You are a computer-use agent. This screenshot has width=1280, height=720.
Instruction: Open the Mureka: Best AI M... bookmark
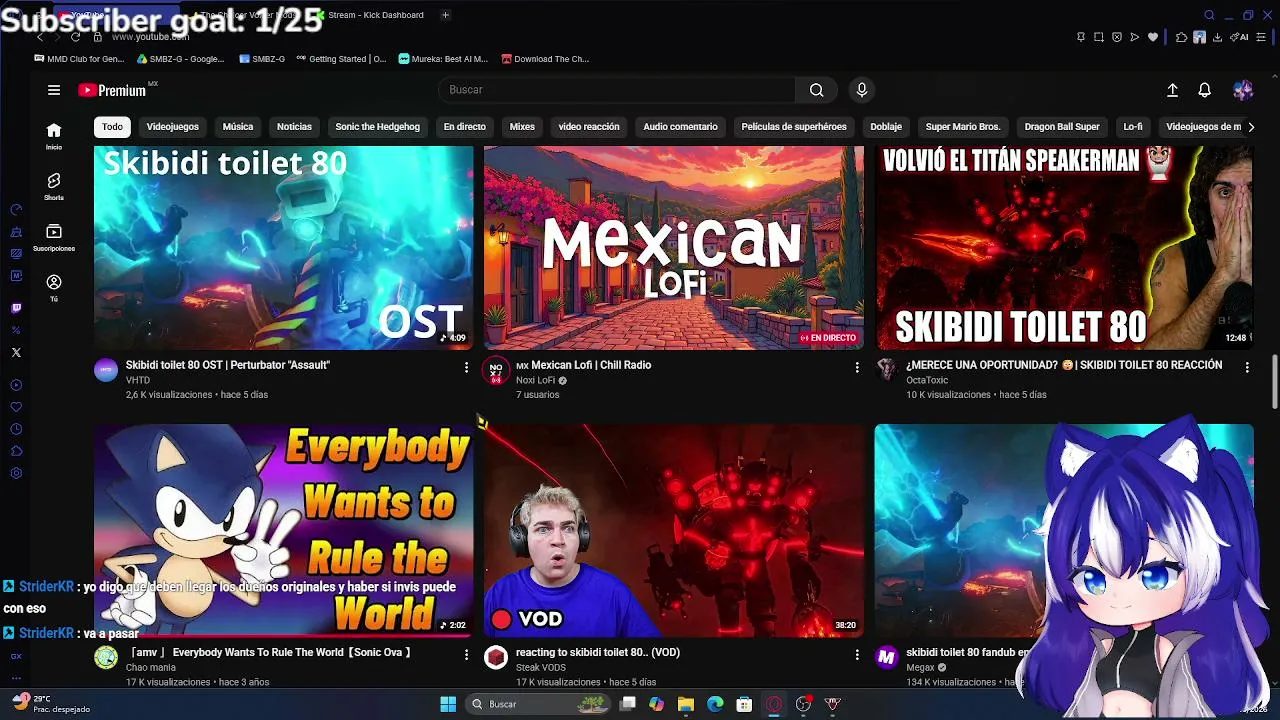(443, 59)
